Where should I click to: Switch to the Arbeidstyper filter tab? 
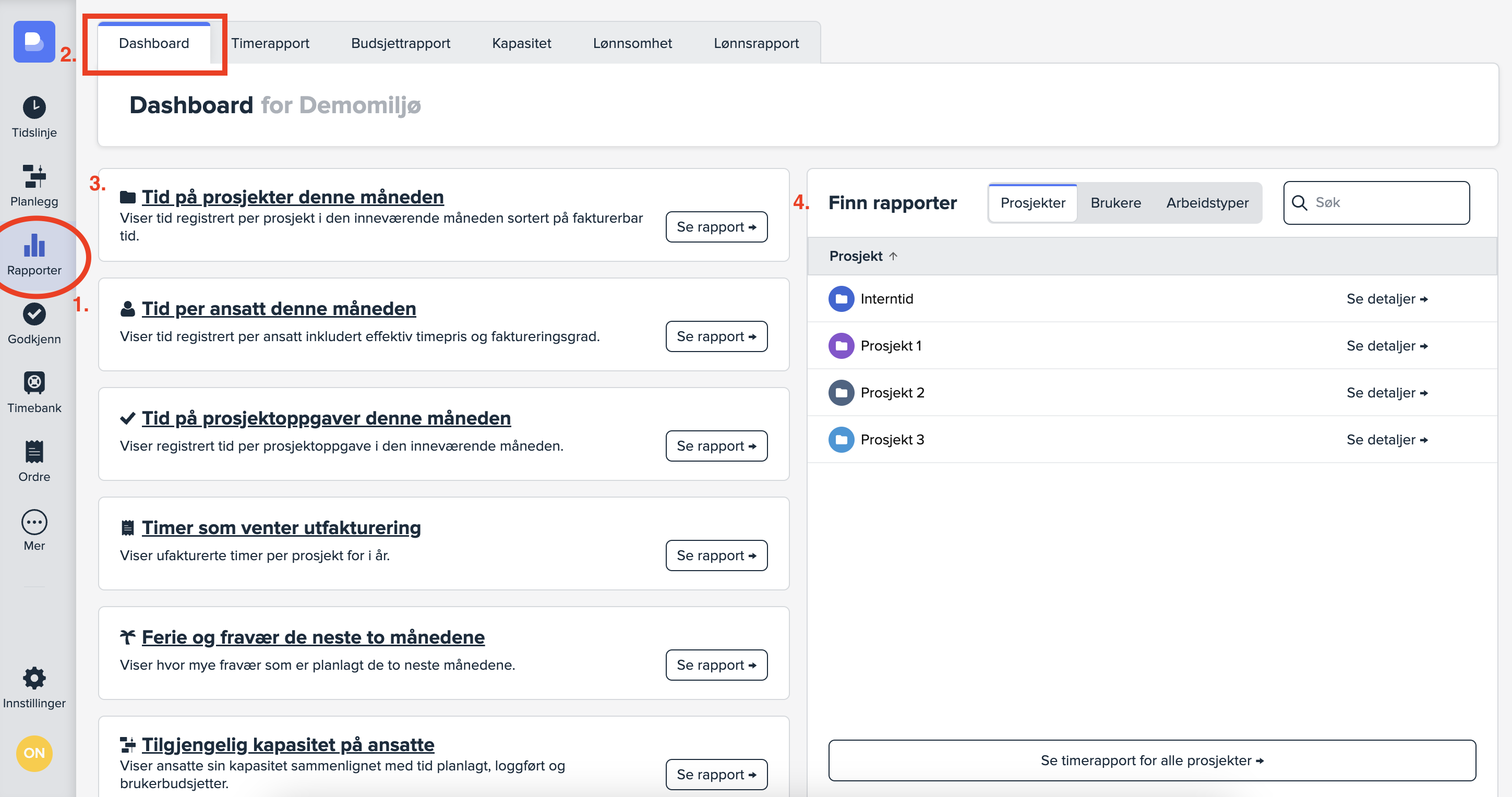point(1207,202)
